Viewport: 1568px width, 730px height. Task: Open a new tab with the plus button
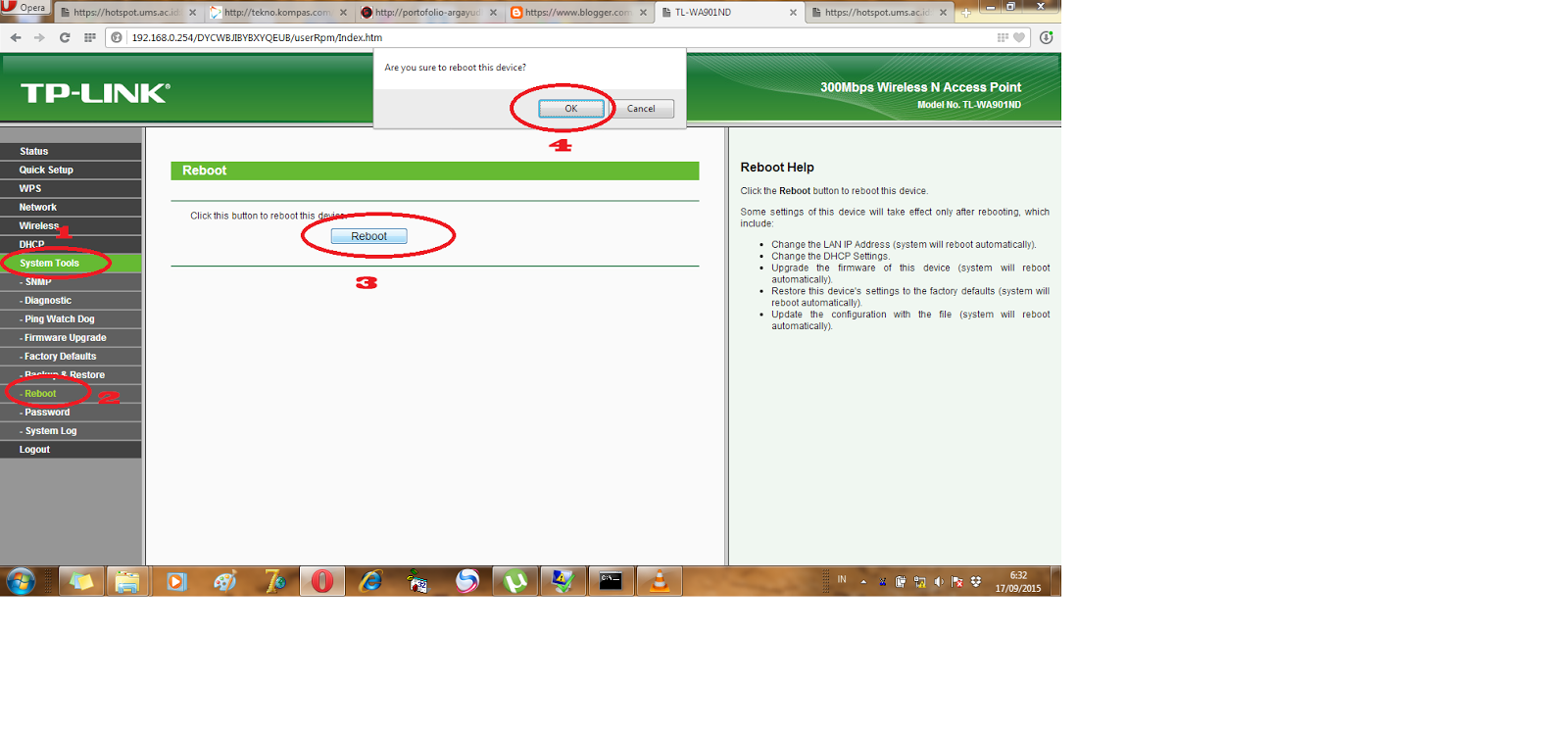click(x=966, y=13)
